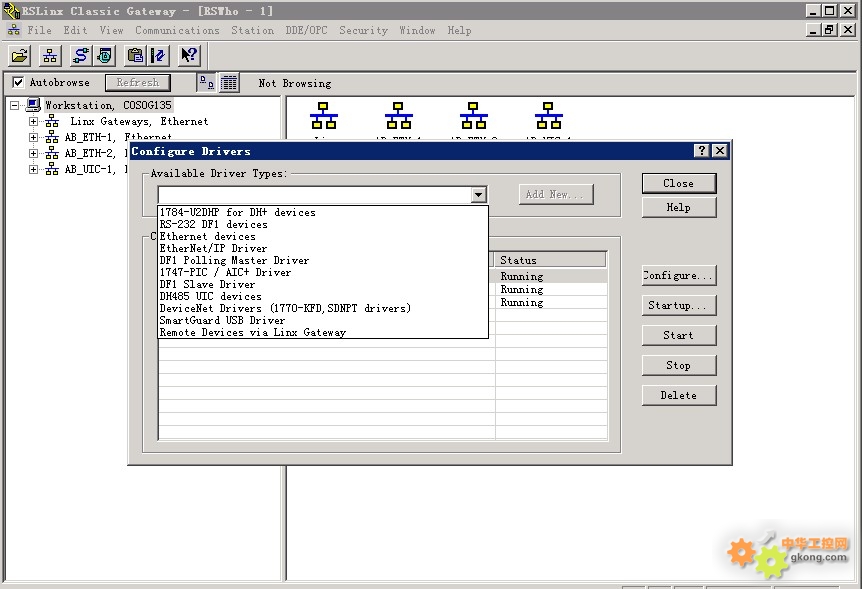Click the Startup... button

click(679, 305)
